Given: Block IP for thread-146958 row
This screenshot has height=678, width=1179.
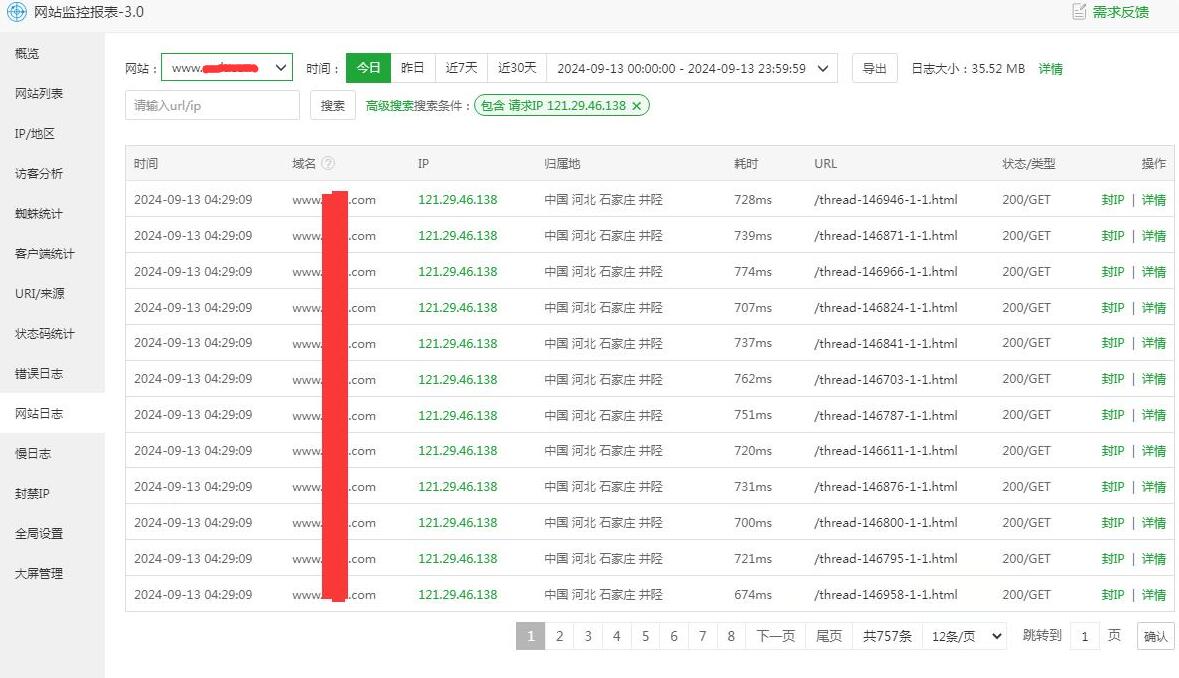Looking at the screenshot, I should point(1113,595).
